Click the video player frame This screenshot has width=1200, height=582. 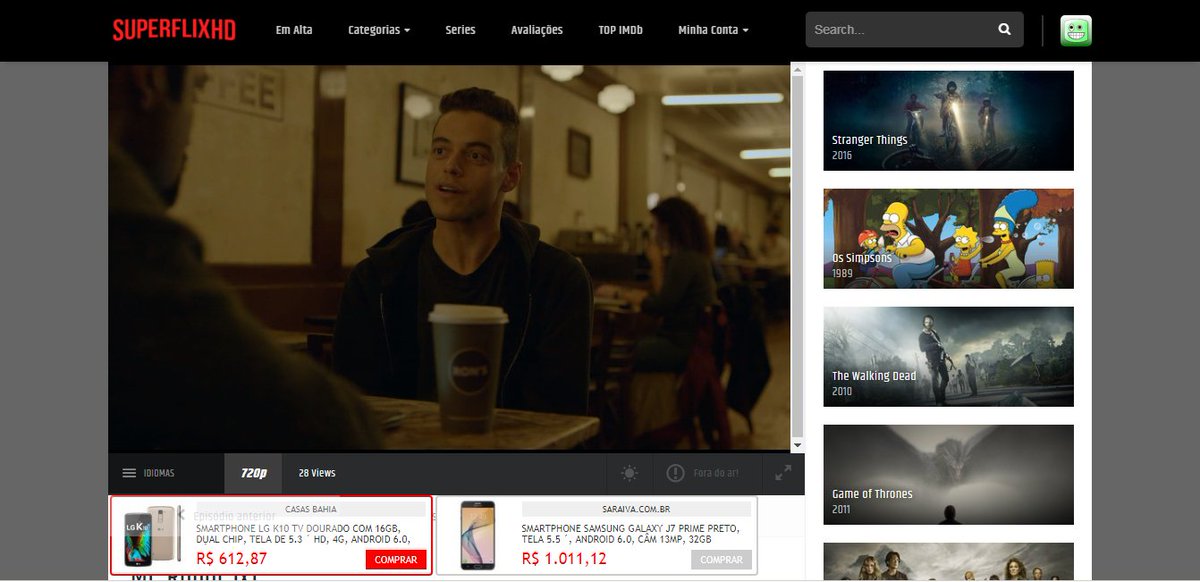[x=449, y=258]
